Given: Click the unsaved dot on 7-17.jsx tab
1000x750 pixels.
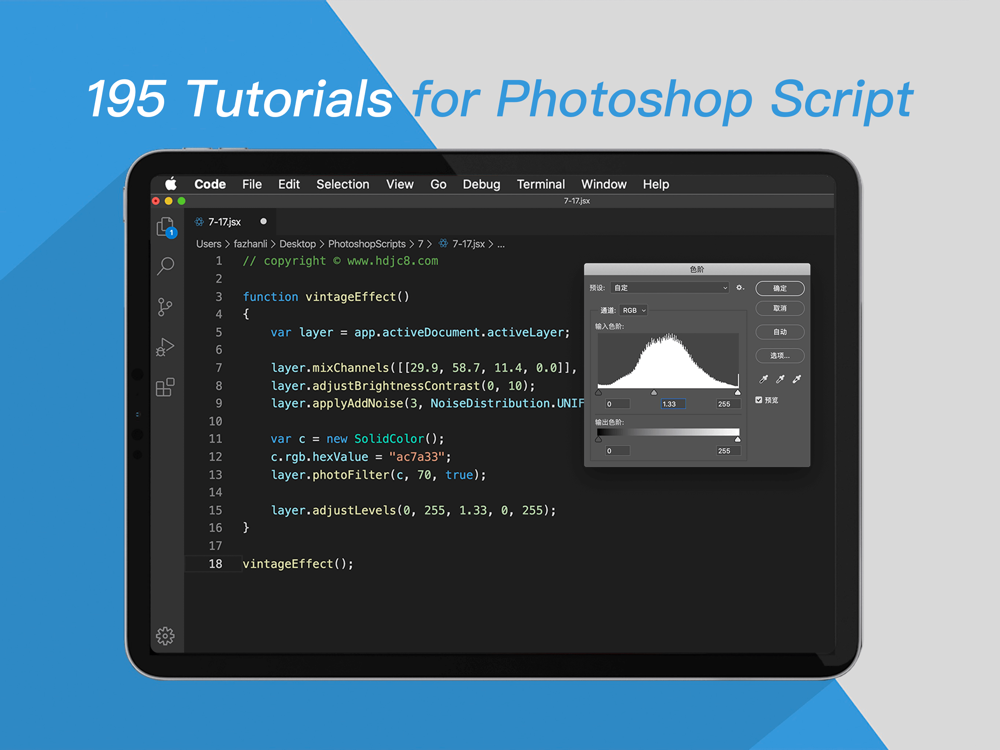Looking at the screenshot, I should (x=263, y=221).
